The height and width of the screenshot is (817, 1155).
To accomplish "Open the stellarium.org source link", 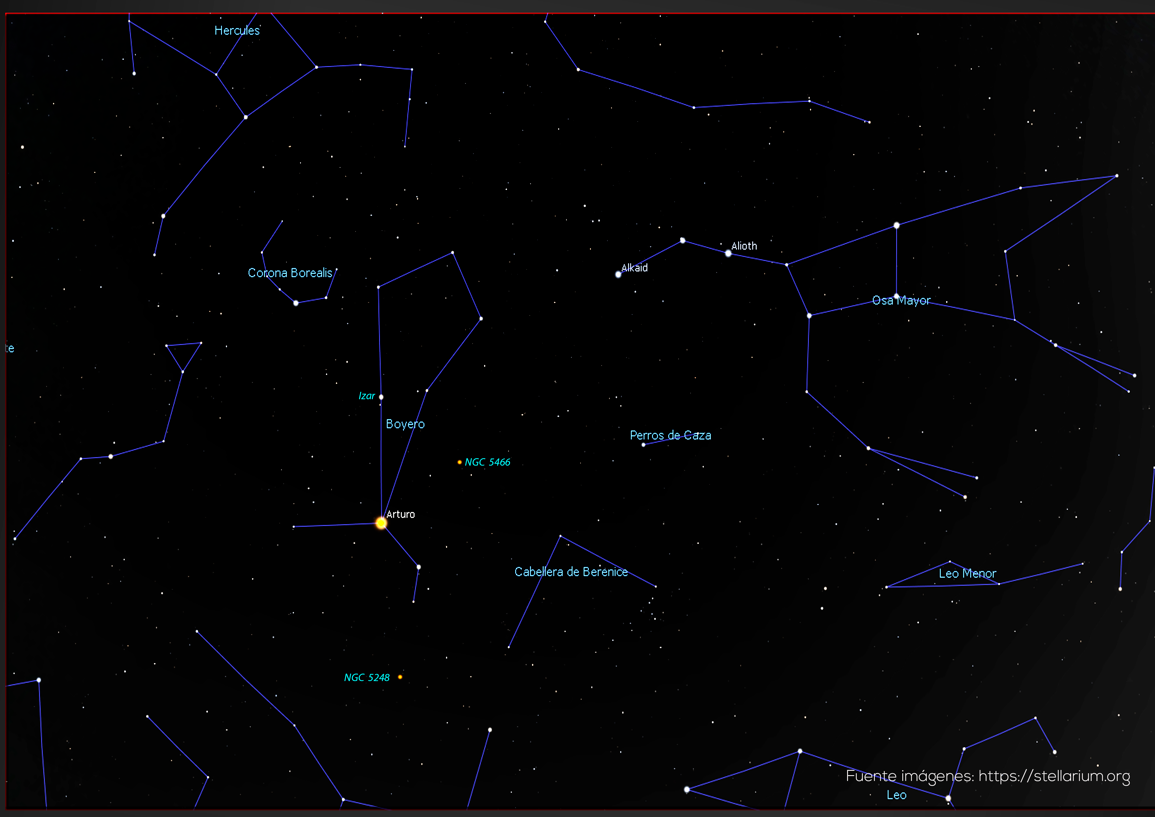I will [x=1054, y=777].
